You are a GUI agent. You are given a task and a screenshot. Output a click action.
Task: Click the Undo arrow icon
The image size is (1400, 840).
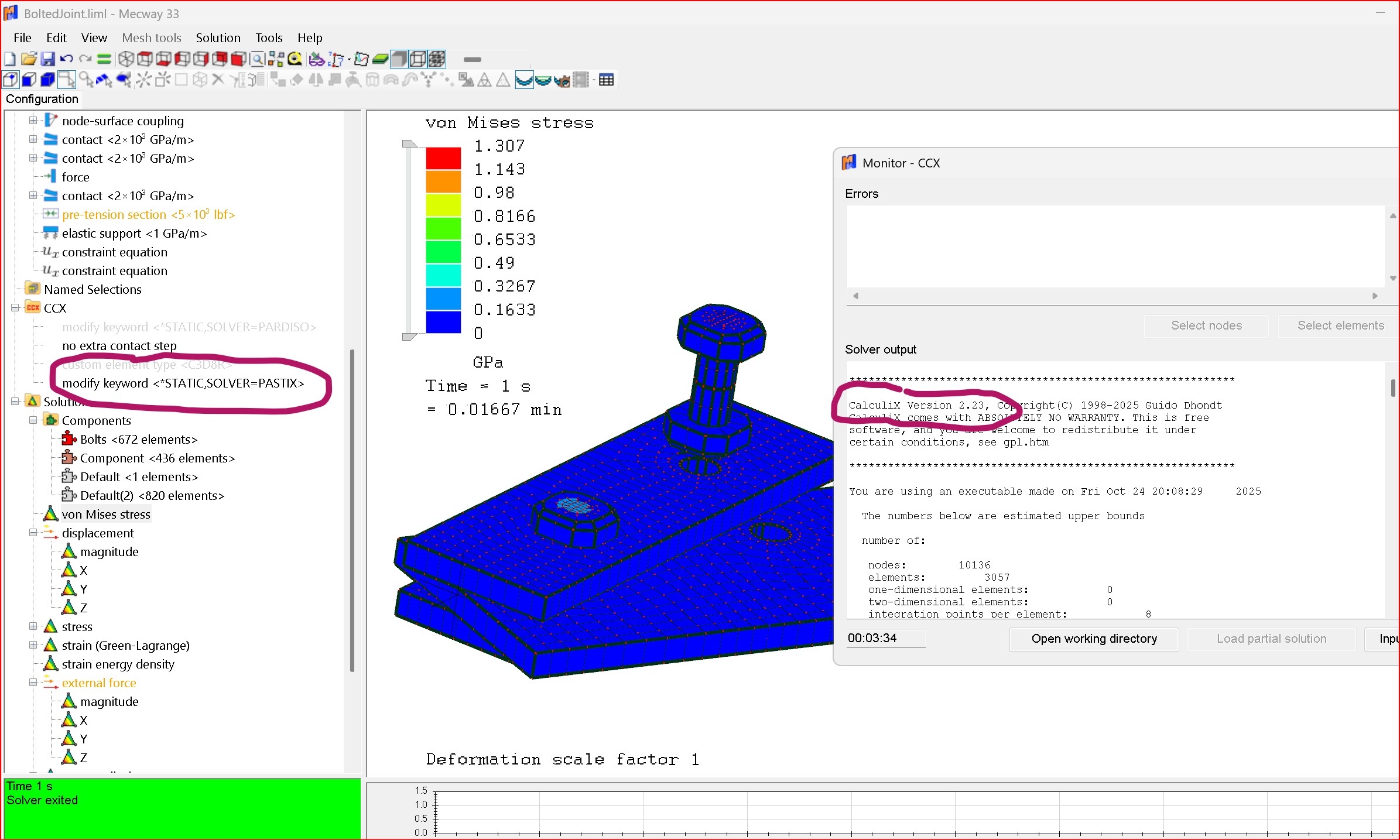click(66, 59)
